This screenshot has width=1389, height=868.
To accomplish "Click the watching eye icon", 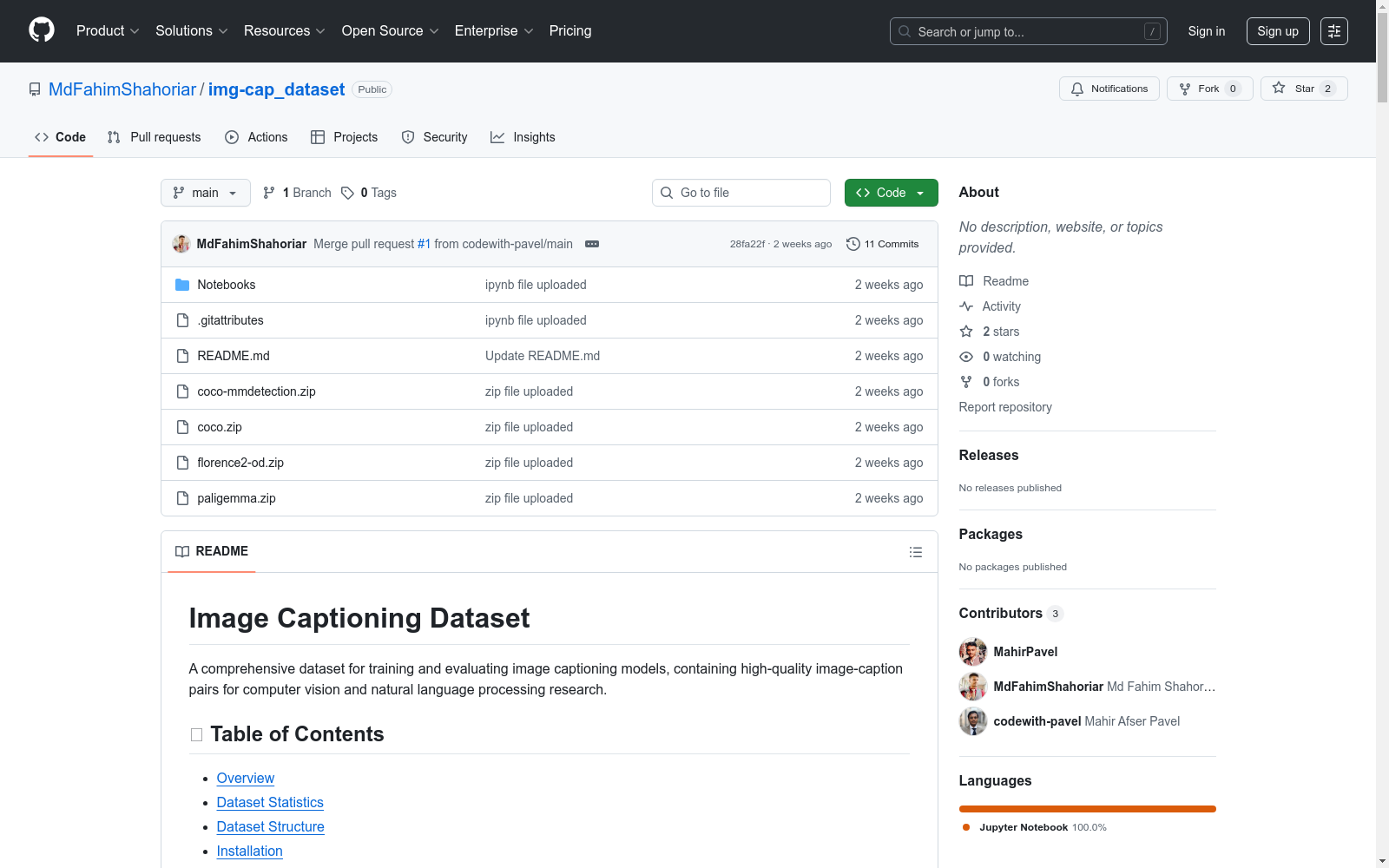I will 966,357.
